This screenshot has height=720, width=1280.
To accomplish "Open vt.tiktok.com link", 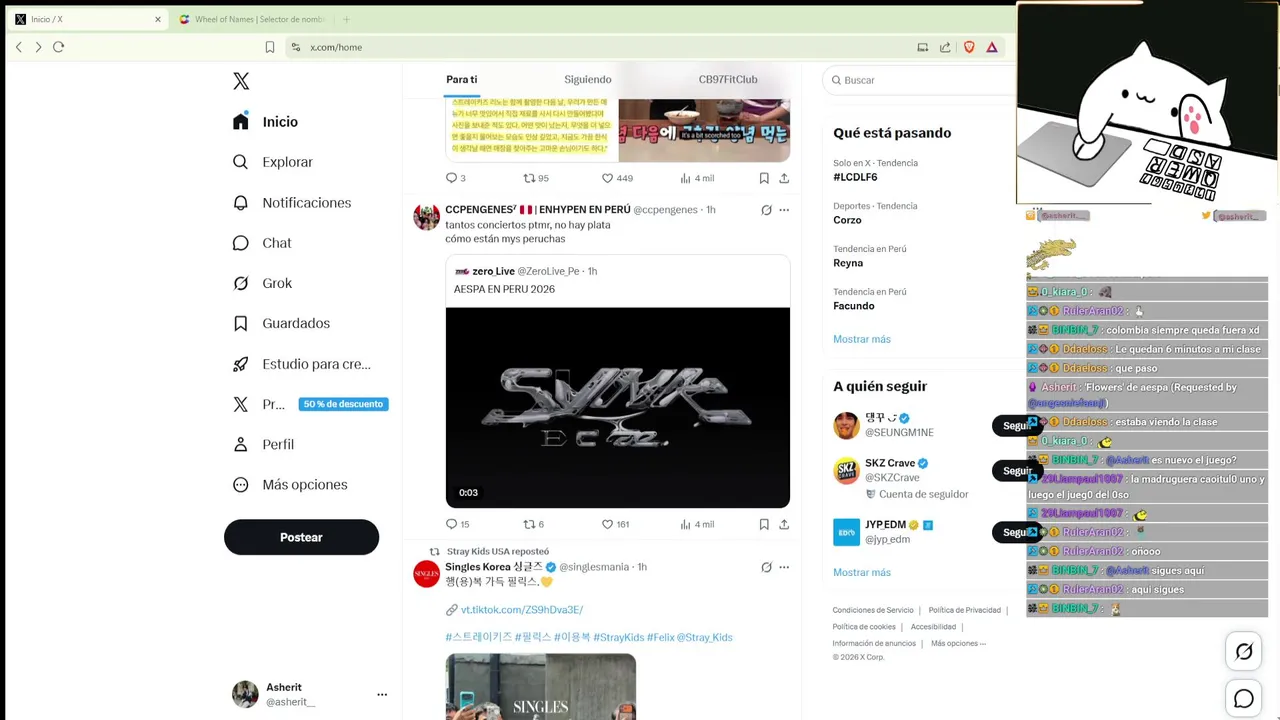I will [521, 610].
